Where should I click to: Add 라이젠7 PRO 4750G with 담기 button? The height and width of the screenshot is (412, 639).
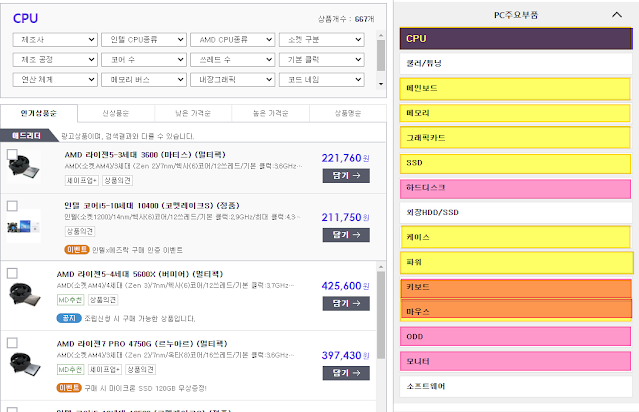(x=346, y=373)
